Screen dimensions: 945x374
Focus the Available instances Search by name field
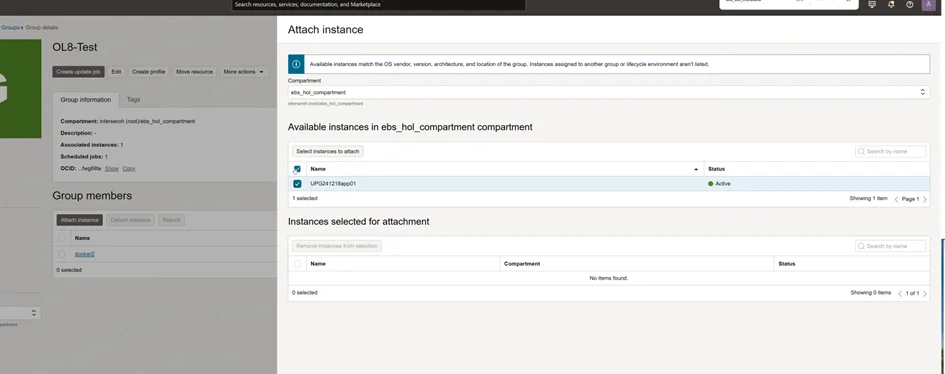[x=890, y=151]
